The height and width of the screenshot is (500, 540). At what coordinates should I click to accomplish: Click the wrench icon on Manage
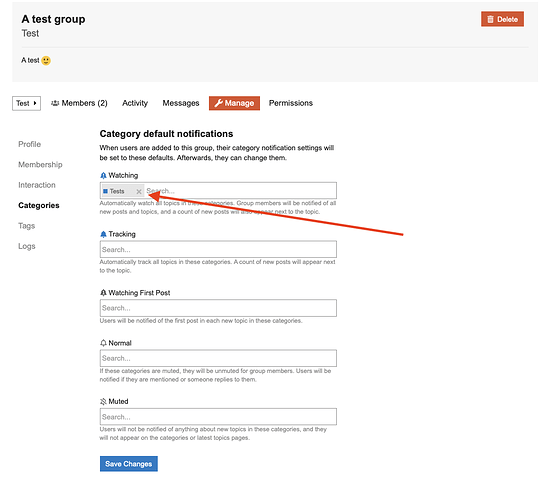click(218, 103)
